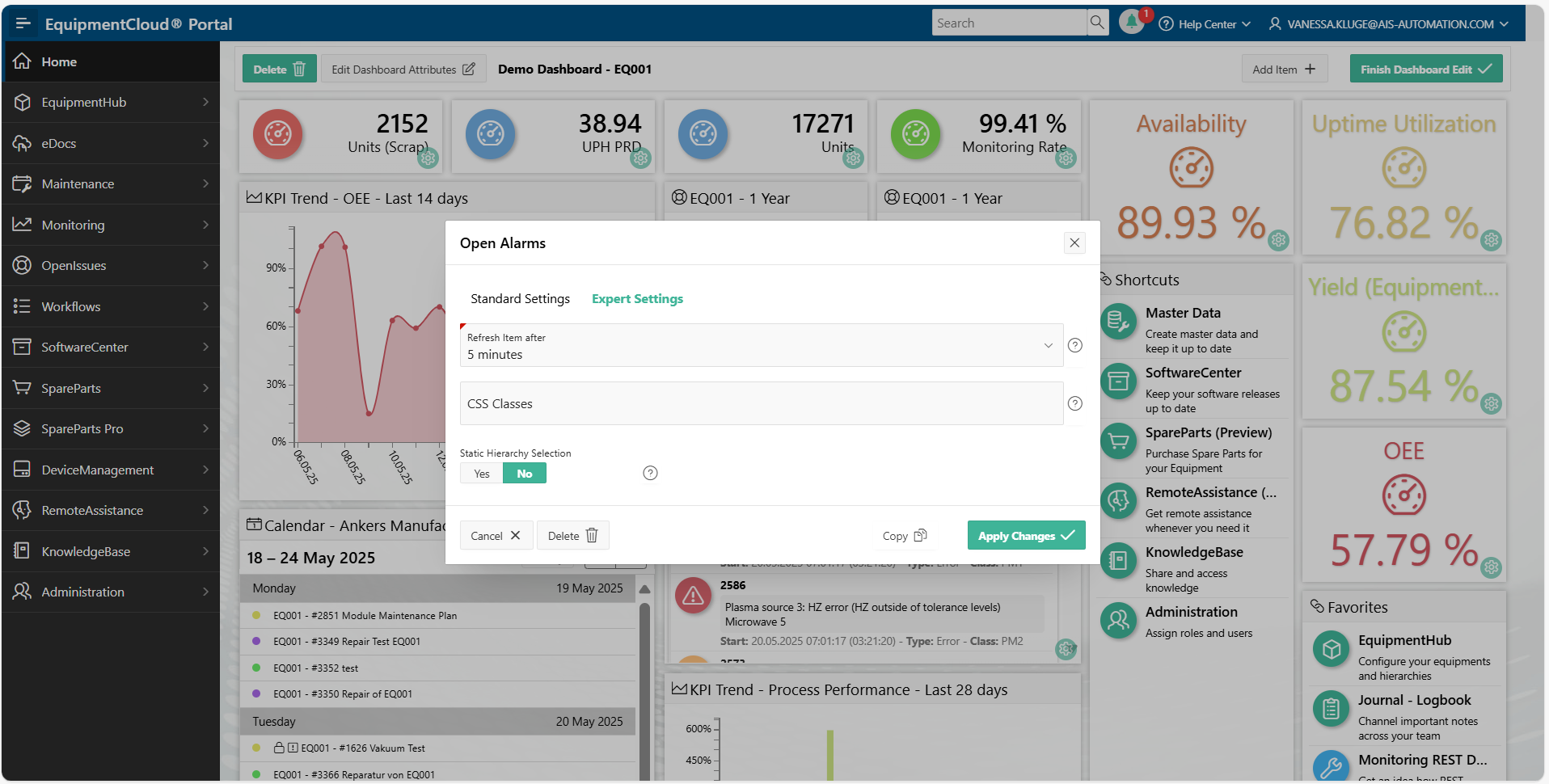
Task: Click the SpareParts (Preview) cart icon
Action: (x=1119, y=440)
